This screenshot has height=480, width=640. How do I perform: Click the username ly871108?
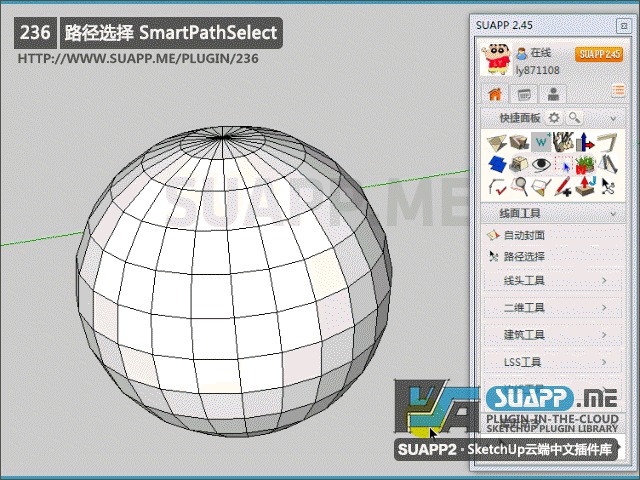coord(537,70)
